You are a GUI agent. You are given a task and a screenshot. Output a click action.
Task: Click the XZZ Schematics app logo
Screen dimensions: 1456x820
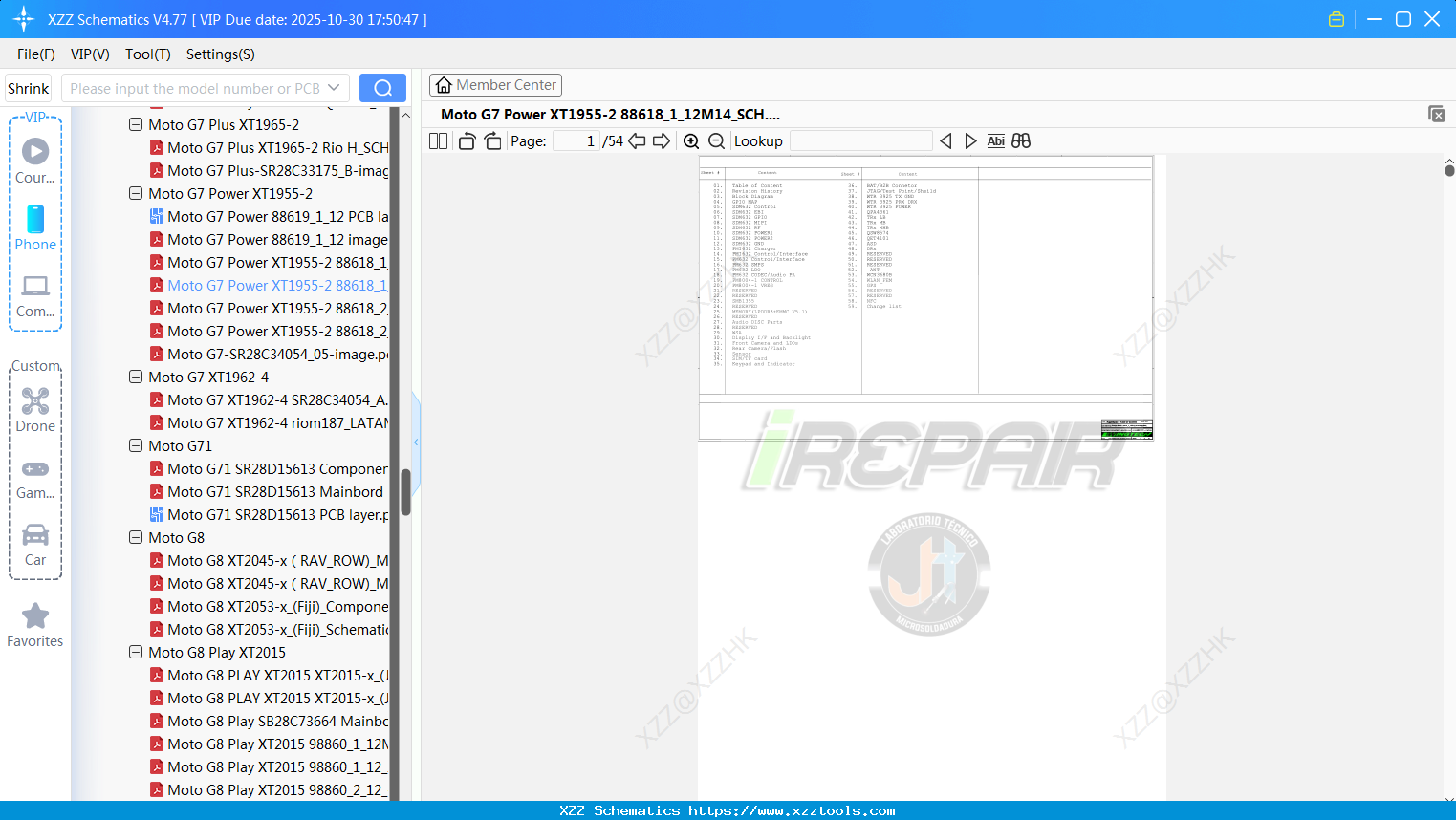[24, 19]
